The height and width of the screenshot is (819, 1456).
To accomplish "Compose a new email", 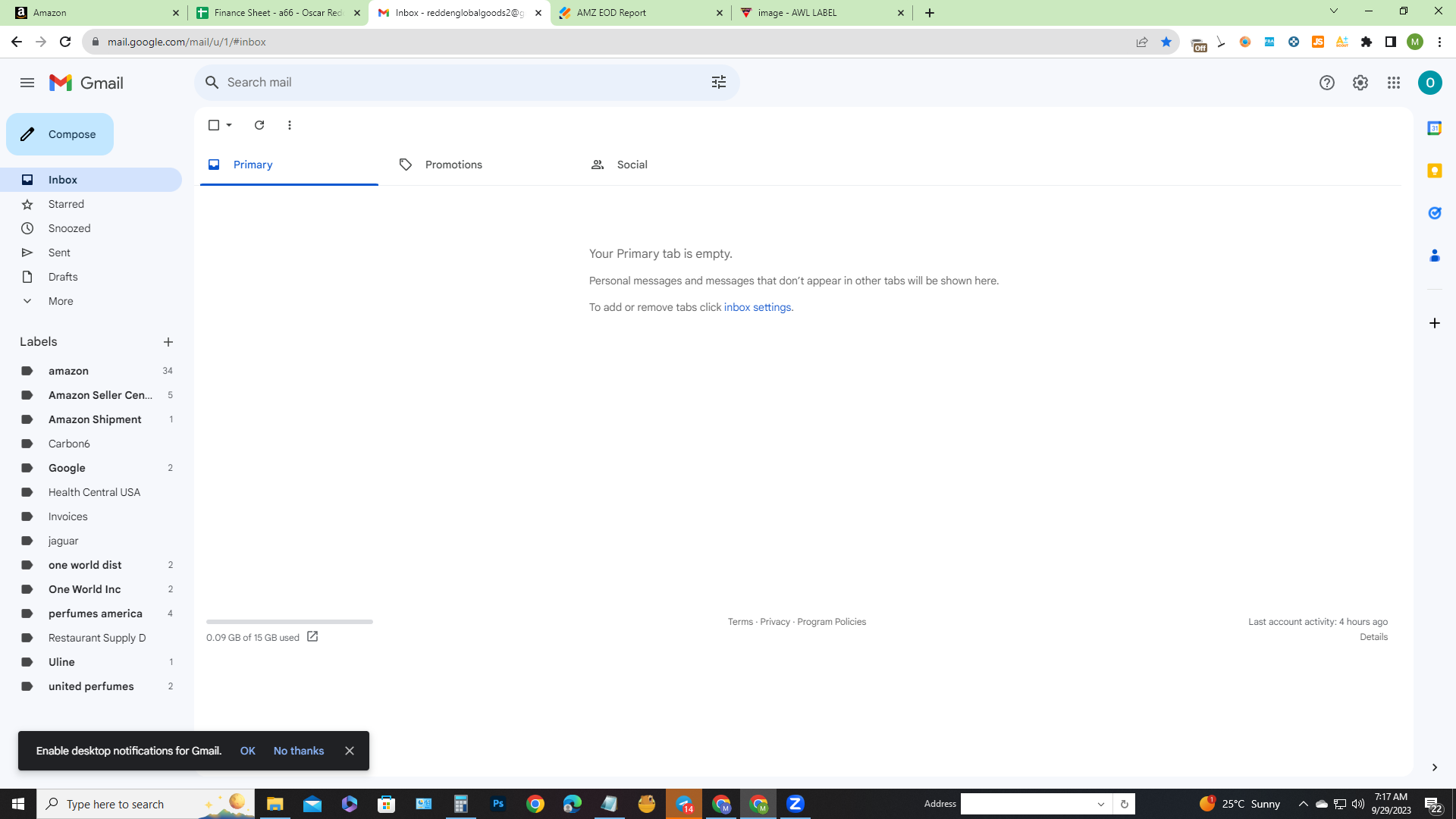I will coord(60,134).
